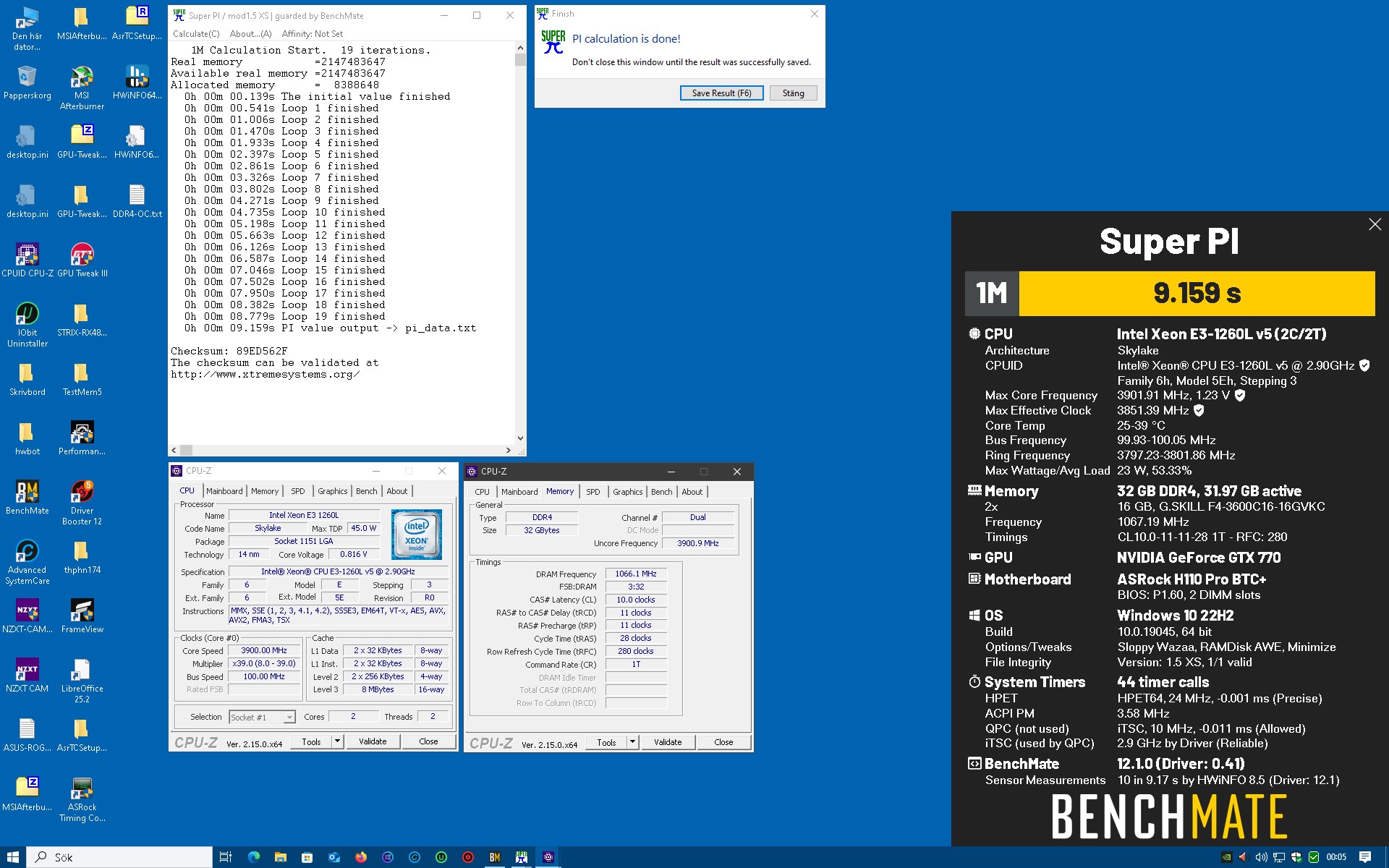Switch to Memory tab in left CPU-Z
The width and height of the screenshot is (1389, 868).
click(265, 491)
